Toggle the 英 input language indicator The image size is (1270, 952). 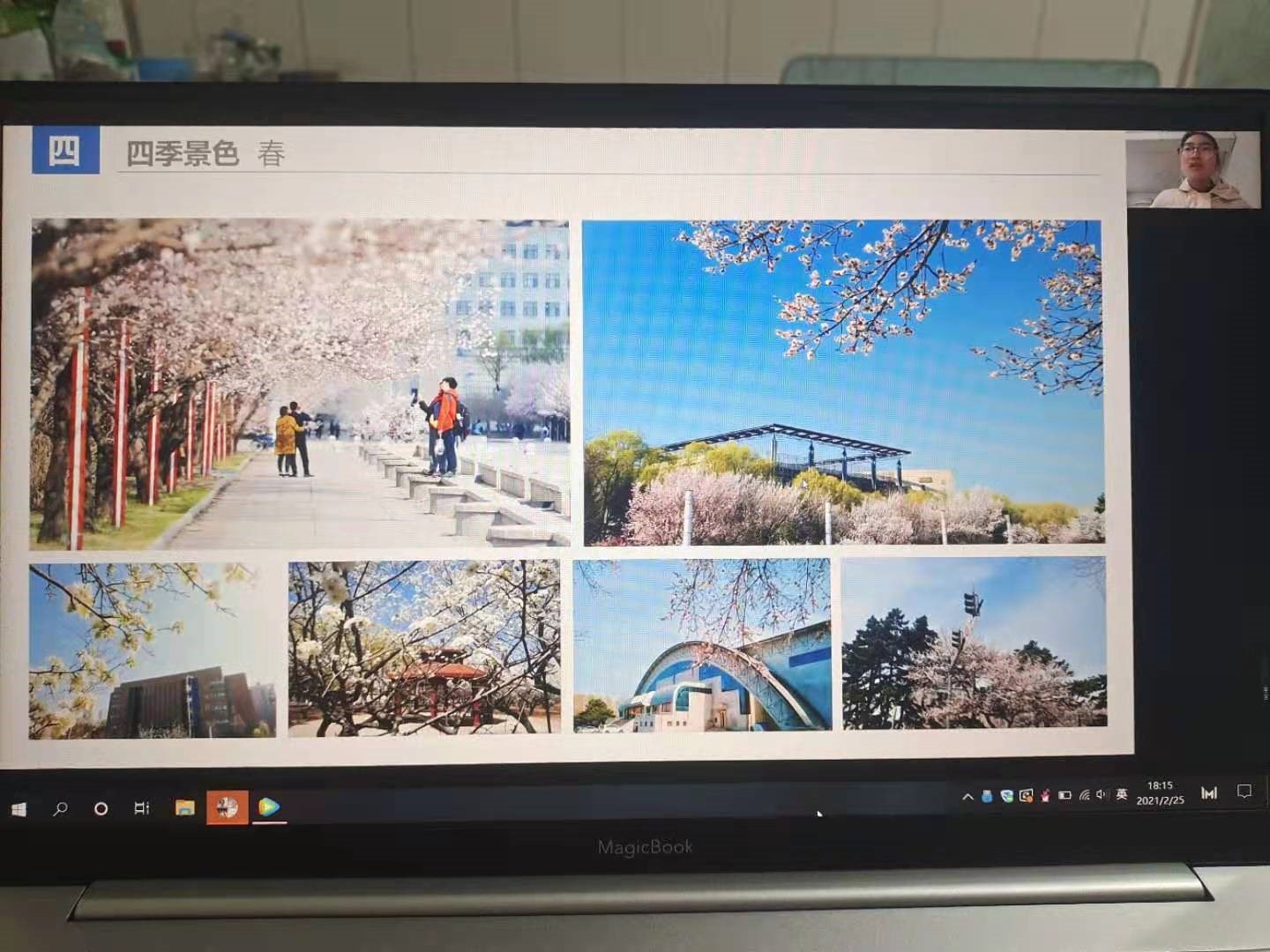click(x=1121, y=794)
